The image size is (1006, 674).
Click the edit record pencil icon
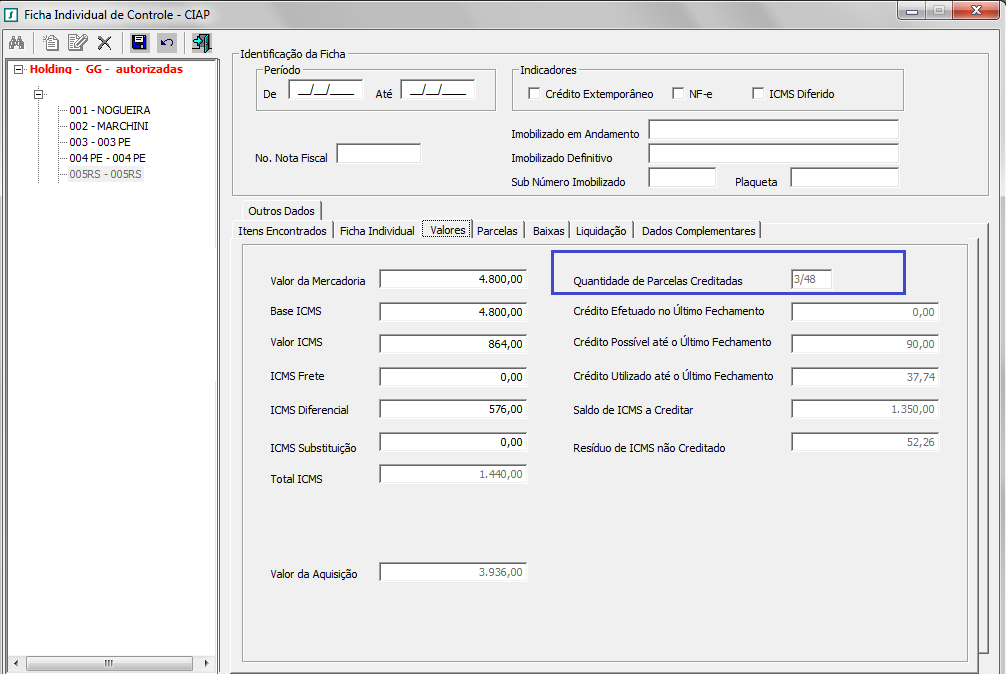77,42
